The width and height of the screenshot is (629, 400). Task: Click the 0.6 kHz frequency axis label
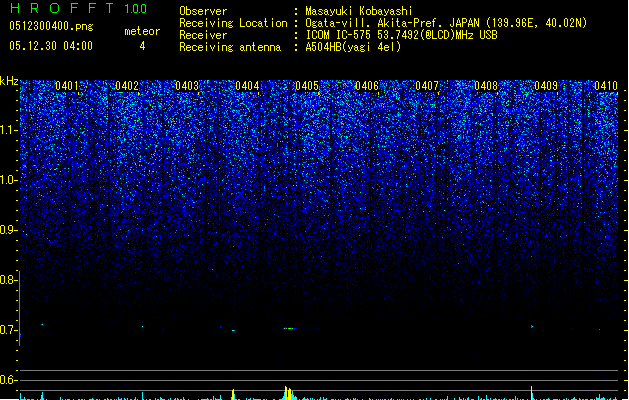click(x=9, y=380)
